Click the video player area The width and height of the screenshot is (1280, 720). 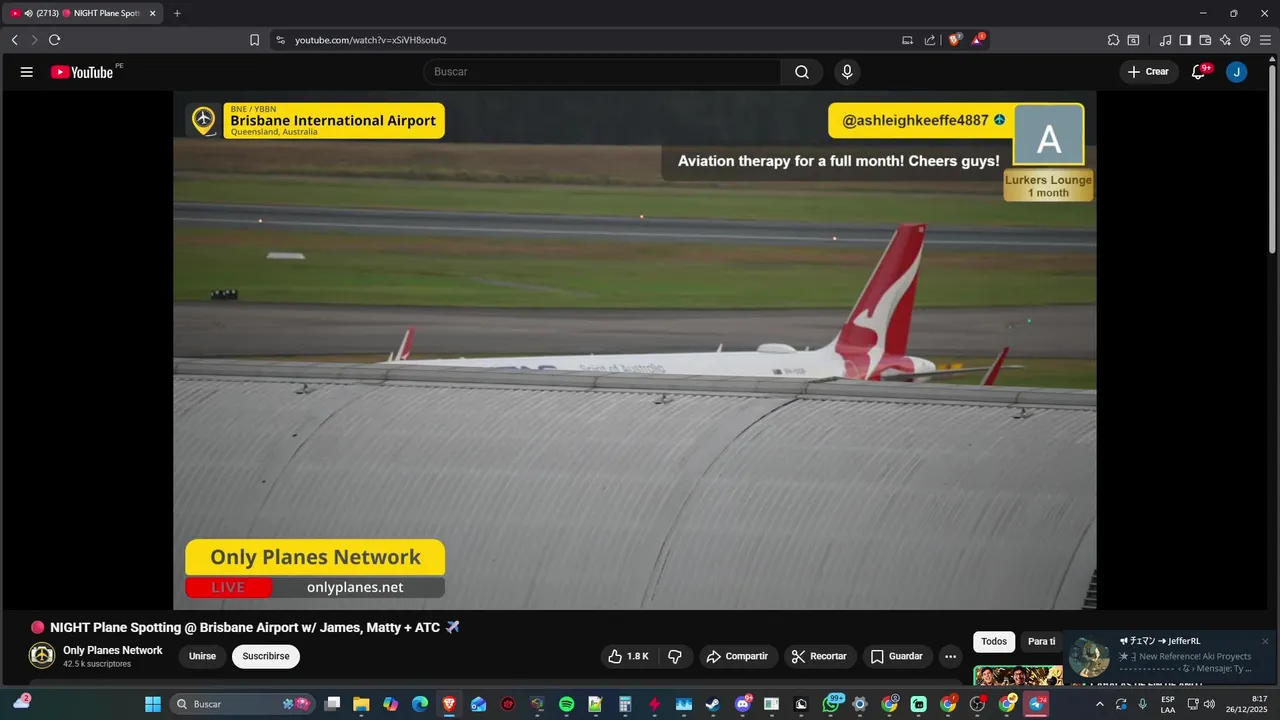(635, 350)
